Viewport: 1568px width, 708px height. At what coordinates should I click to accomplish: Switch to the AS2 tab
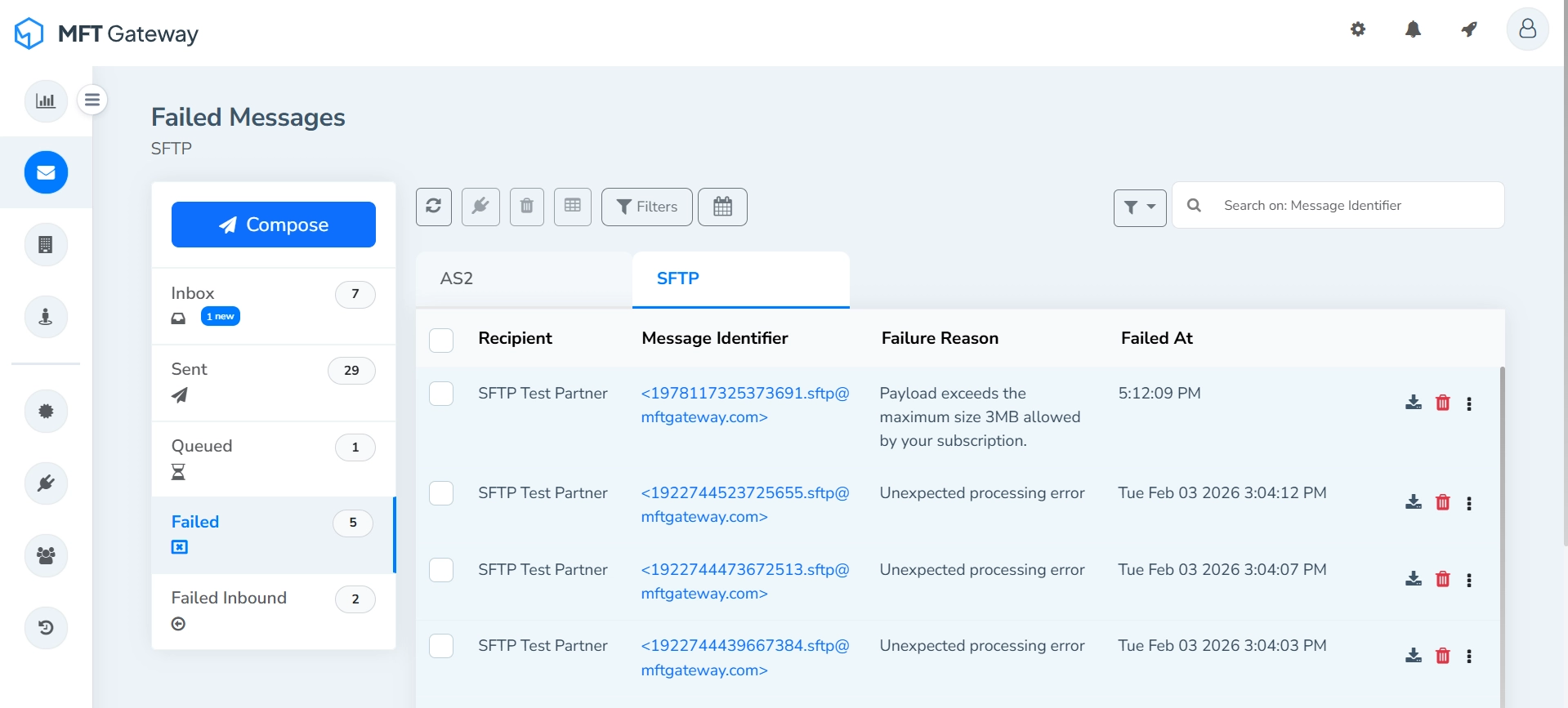(x=524, y=279)
